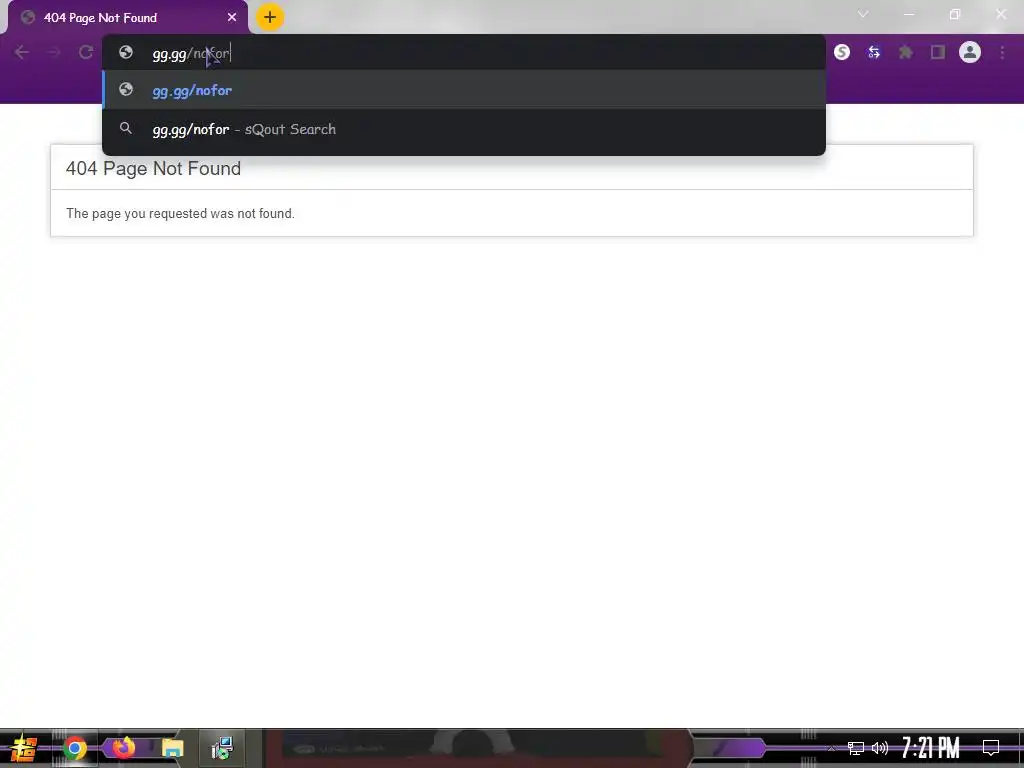The height and width of the screenshot is (768, 1024).
Task: Click the 404 Page Not Found heading
Action: (153, 168)
